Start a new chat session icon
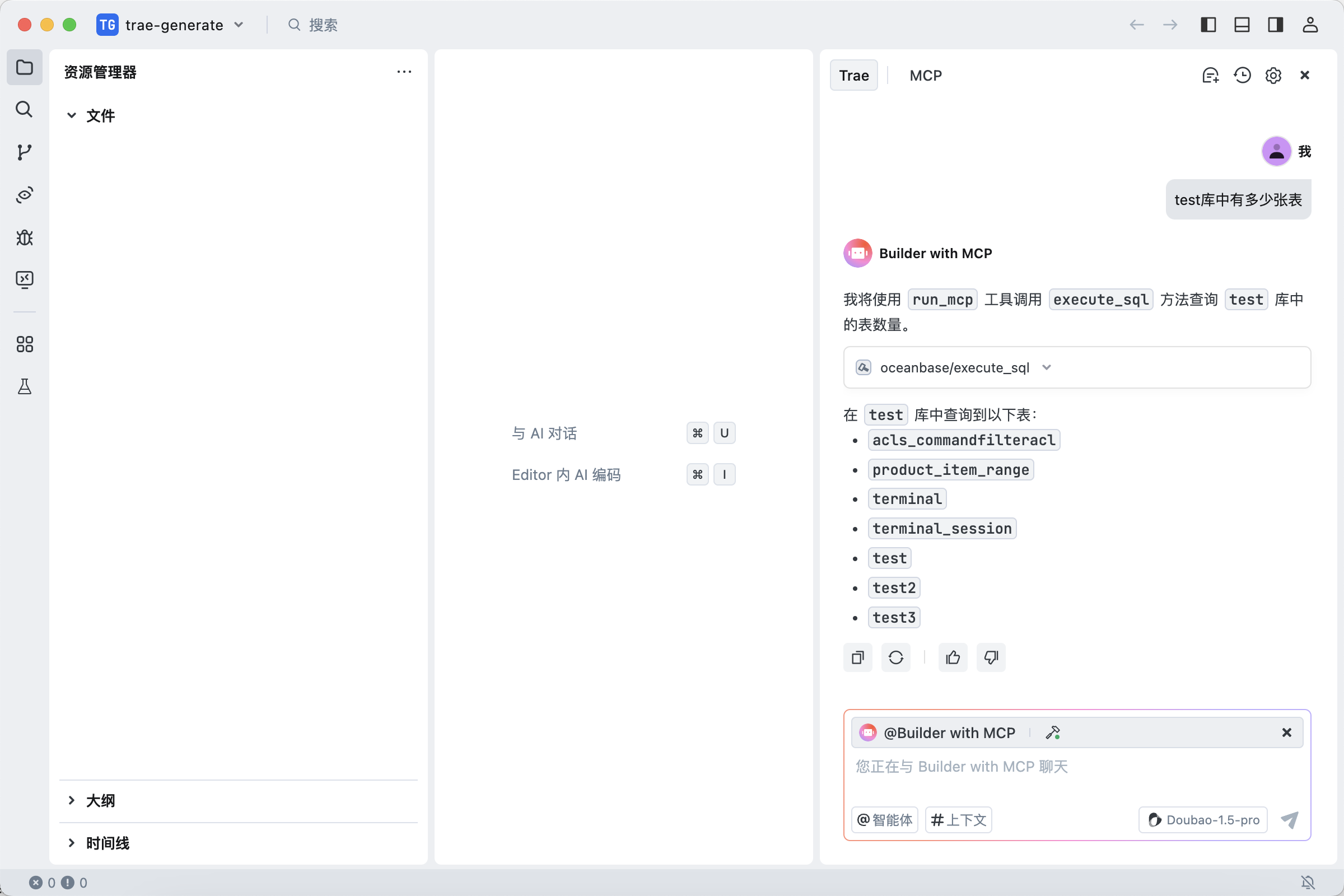The height and width of the screenshot is (896, 1344). [x=1210, y=76]
